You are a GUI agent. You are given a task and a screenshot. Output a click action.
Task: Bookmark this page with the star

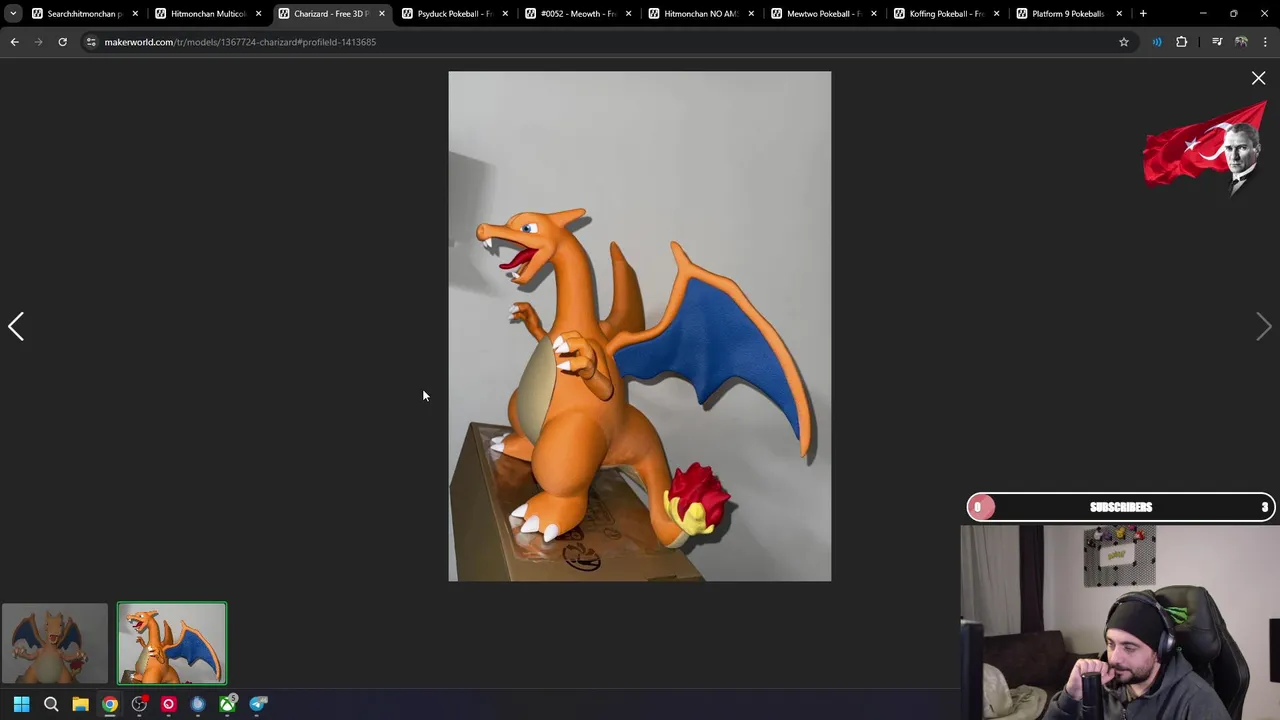click(1123, 42)
